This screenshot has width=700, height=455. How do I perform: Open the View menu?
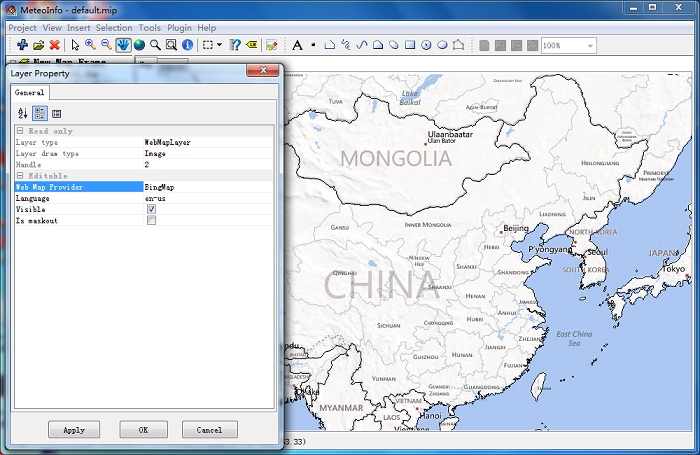[52, 28]
